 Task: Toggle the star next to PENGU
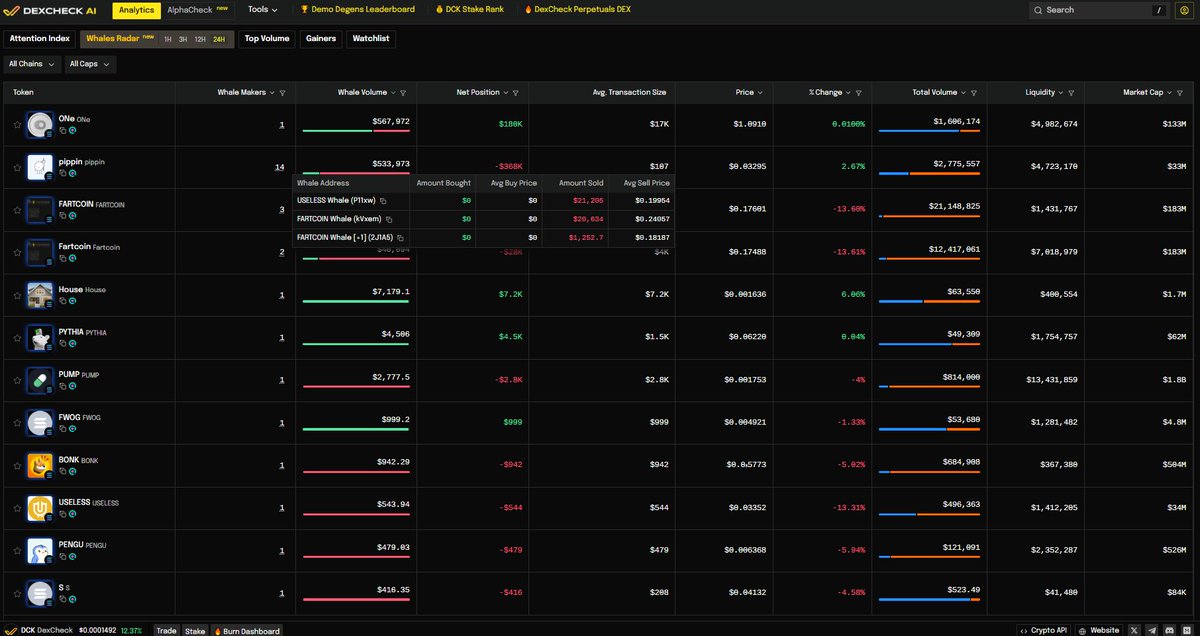[x=17, y=551]
